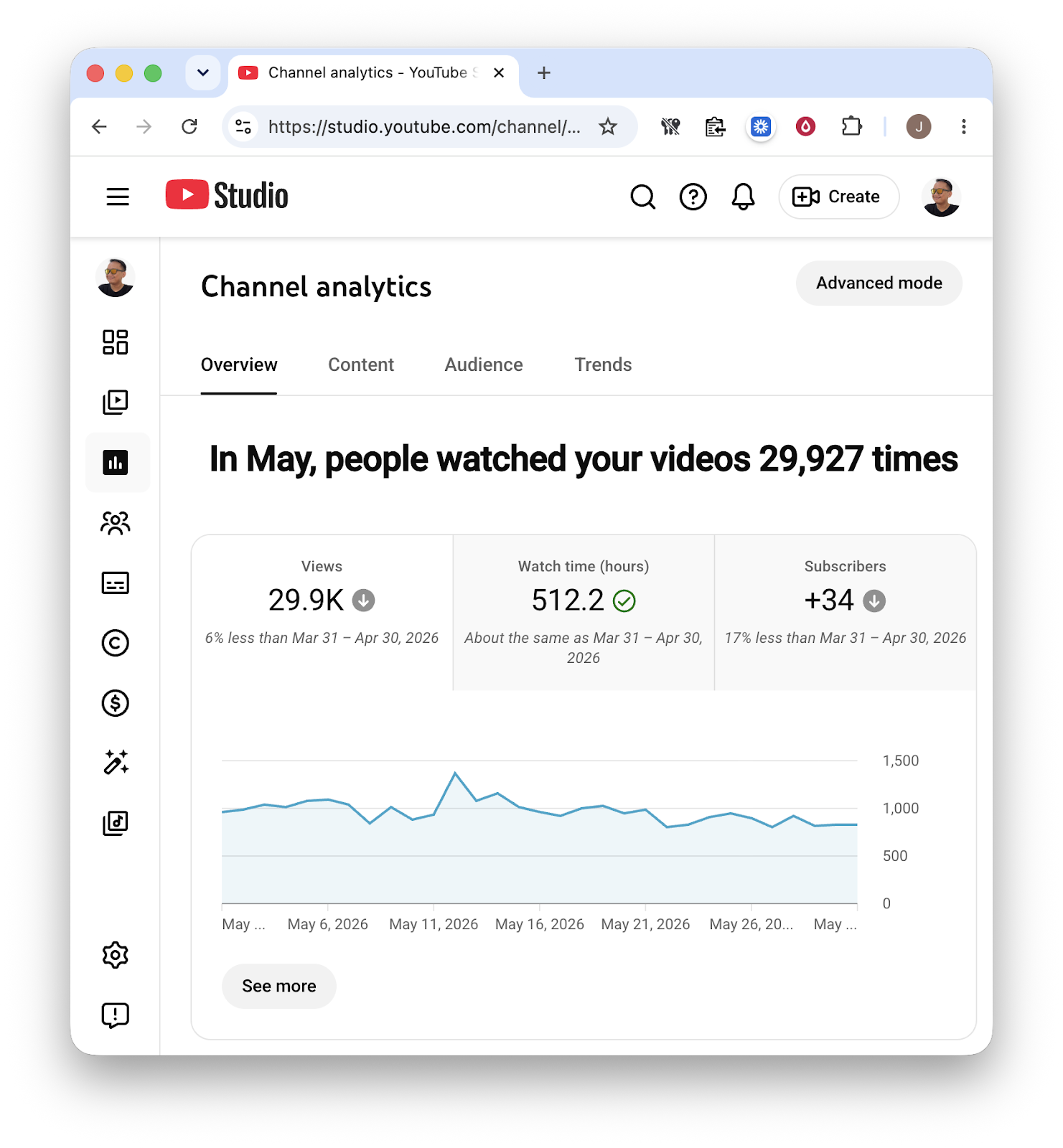1063x1148 pixels.
Task: Click the 17% less than comparison text
Action: [x=846, y=638]
